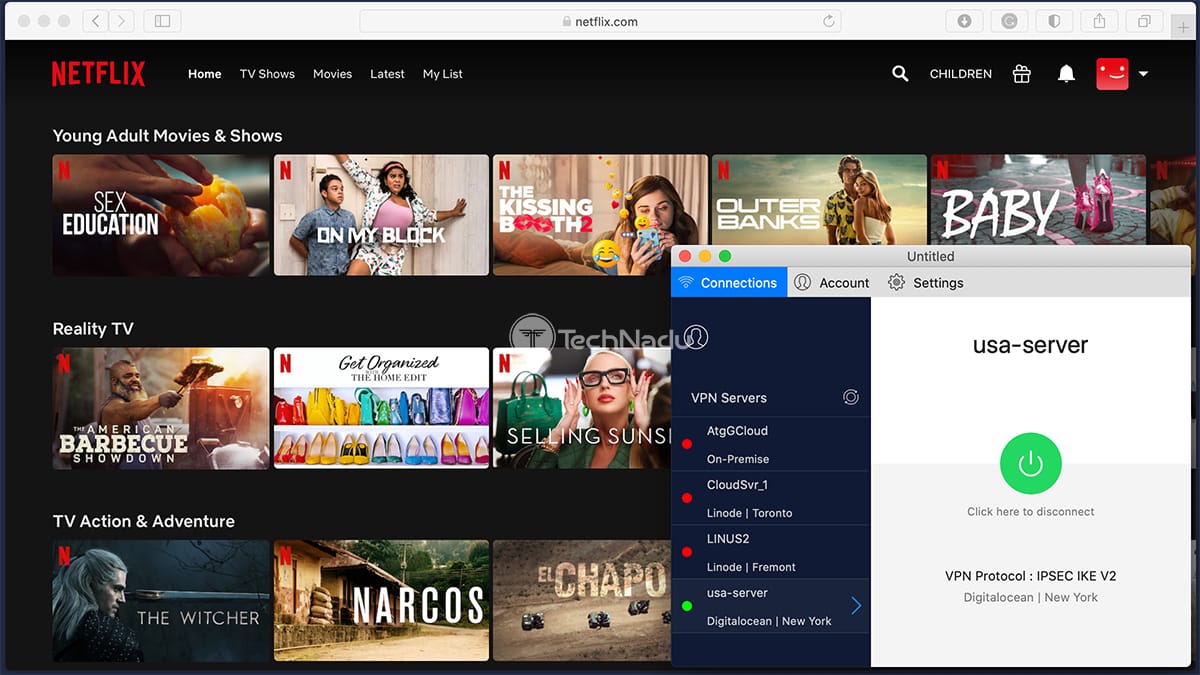
Task: Open the Sex Education thumbnail
Action: [x=161, y=215]
